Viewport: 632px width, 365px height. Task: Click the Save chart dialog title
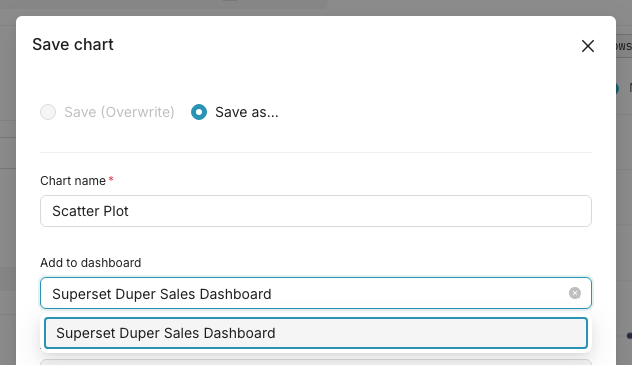tap(73, 44)
